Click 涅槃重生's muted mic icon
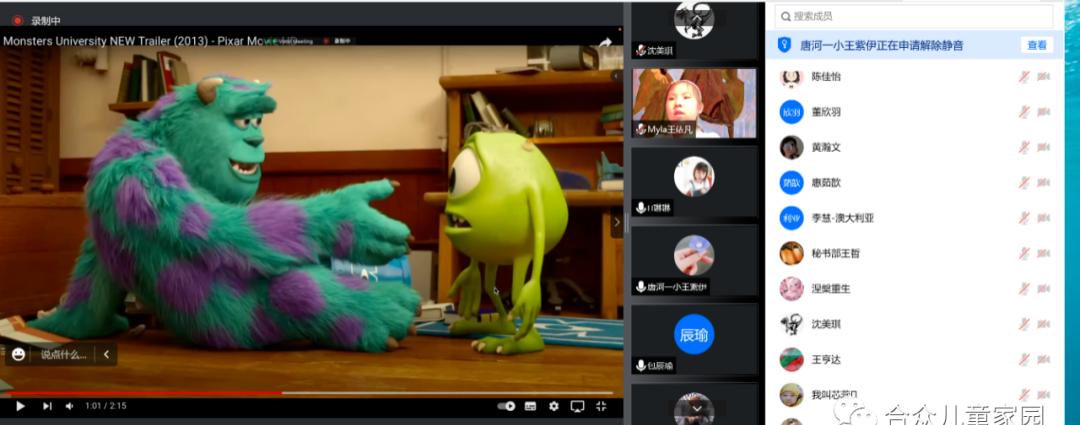1080x425 pixels. [1024, 289]
